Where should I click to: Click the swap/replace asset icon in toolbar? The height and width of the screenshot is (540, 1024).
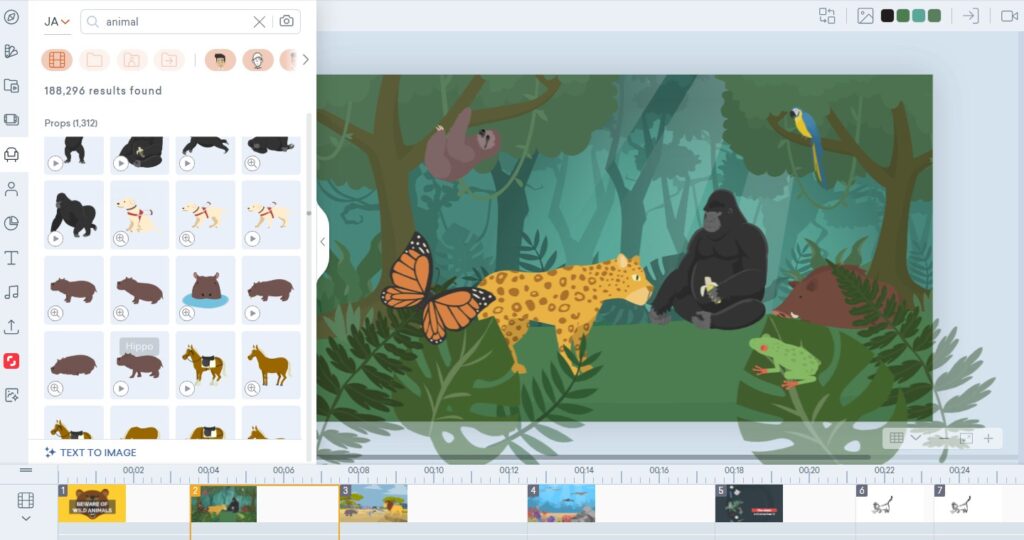[x=827, y=16]
